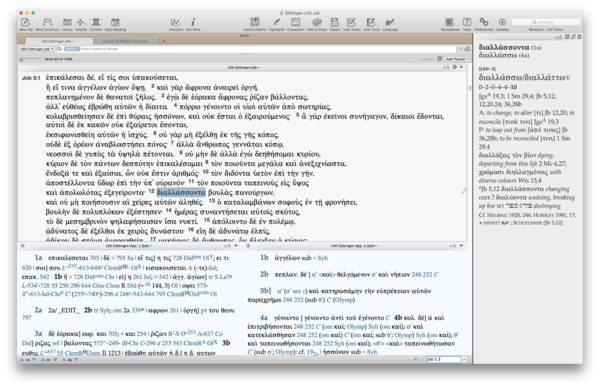The width and height of the screenshot is (600, 388).
Task: Add a new tab with the plus button
Action: tap(164, 41)
